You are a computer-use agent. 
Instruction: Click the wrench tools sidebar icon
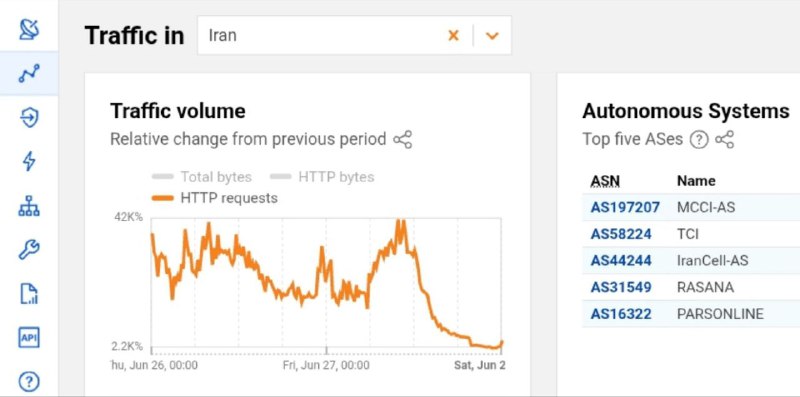point(29,250)
